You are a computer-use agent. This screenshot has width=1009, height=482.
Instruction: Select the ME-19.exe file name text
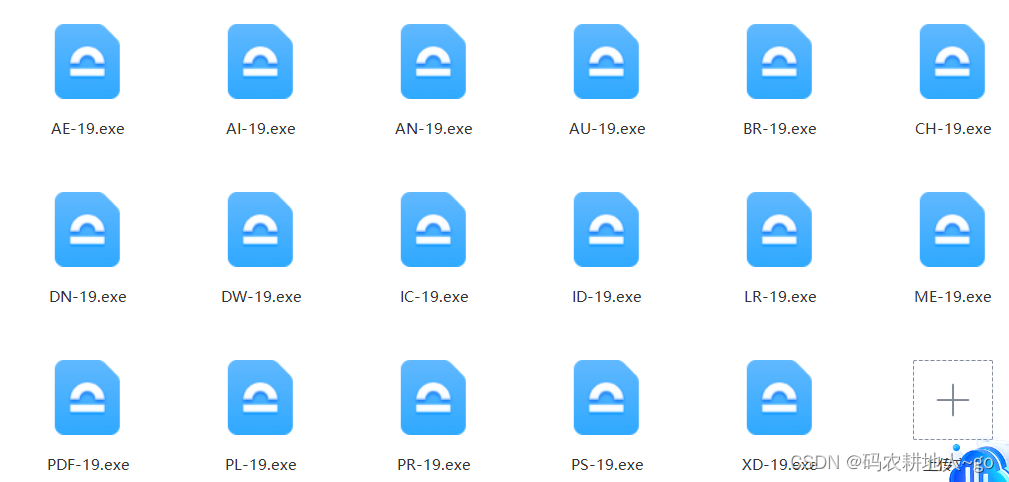tap(952, 297)
